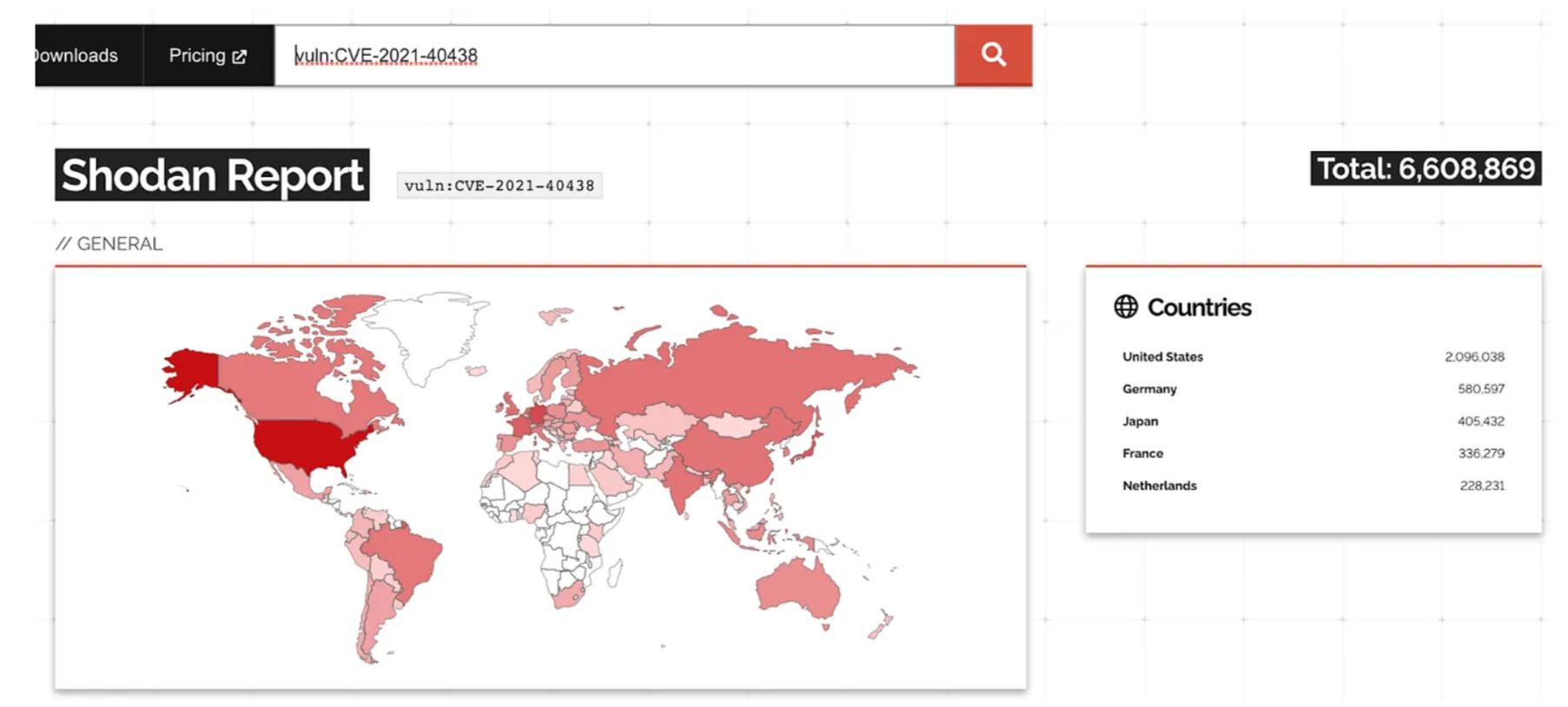Screen dimensions: 1568x707
Task: Select France in the Countries list
Action: (x=1142, y=453)
